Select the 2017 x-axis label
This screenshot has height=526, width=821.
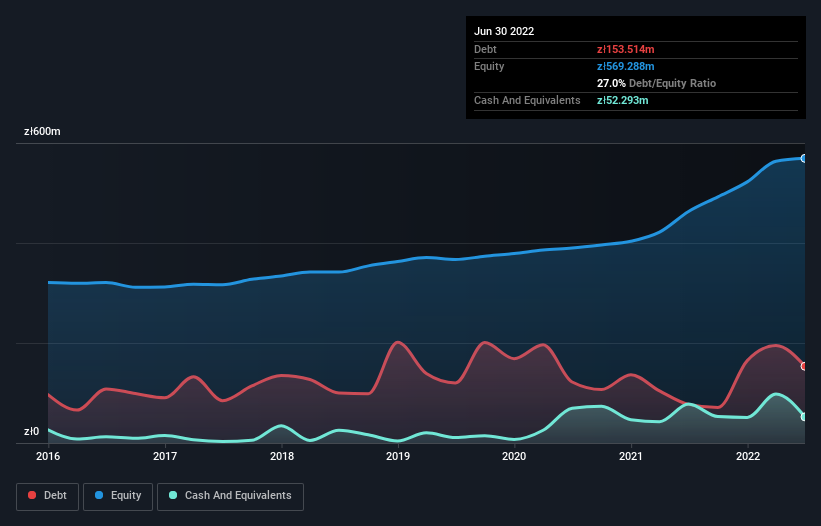165,456
